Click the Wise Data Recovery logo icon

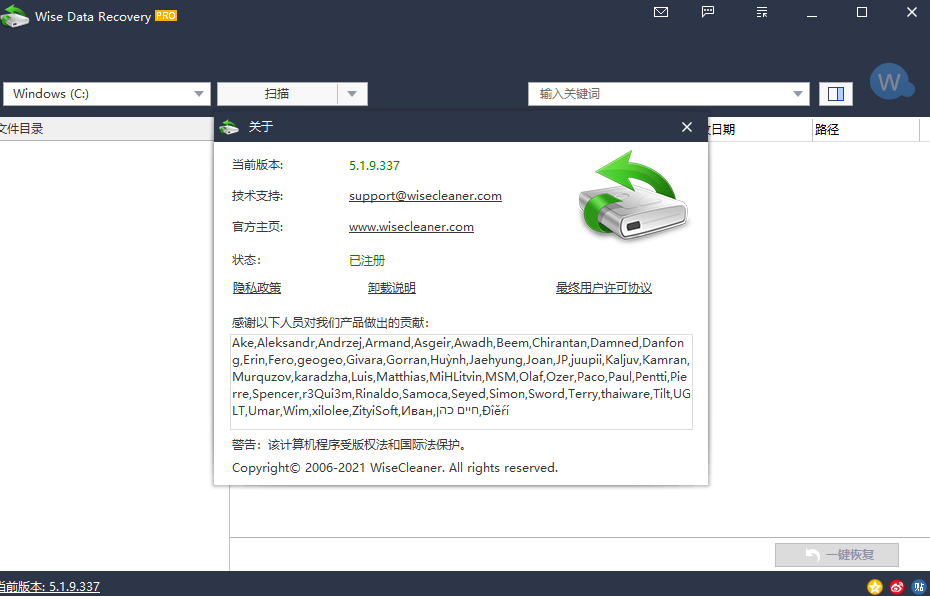pyautogui.click(x=15, y=16)
